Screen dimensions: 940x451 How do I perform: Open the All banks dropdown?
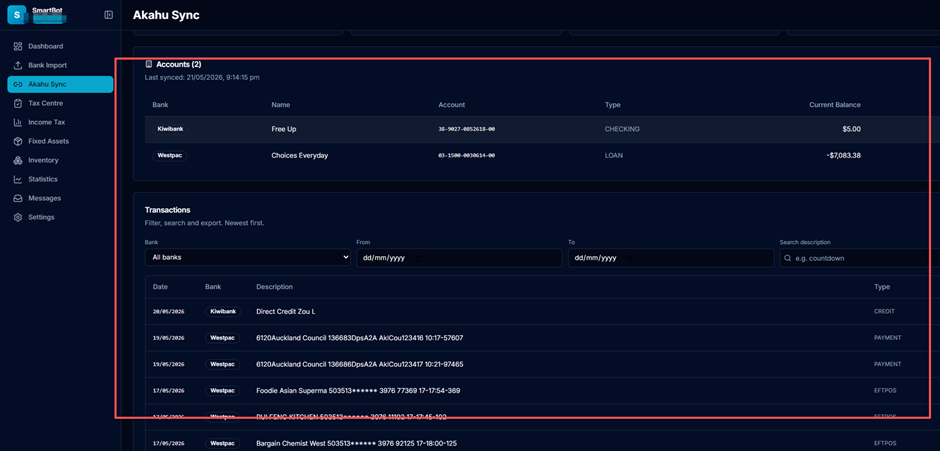[x=248, y=257]
